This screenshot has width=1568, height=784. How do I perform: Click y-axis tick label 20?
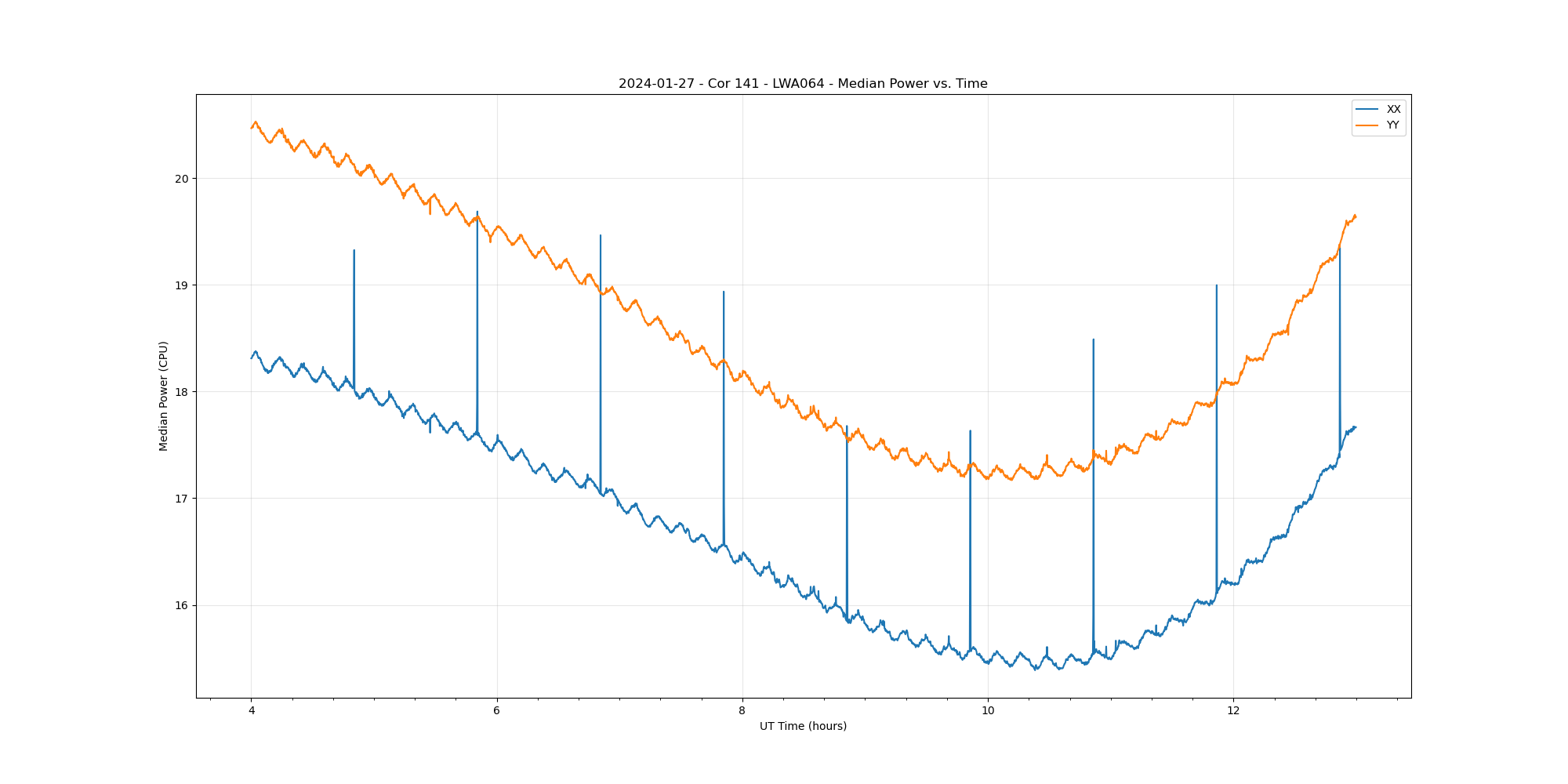[x=182, y=179]
